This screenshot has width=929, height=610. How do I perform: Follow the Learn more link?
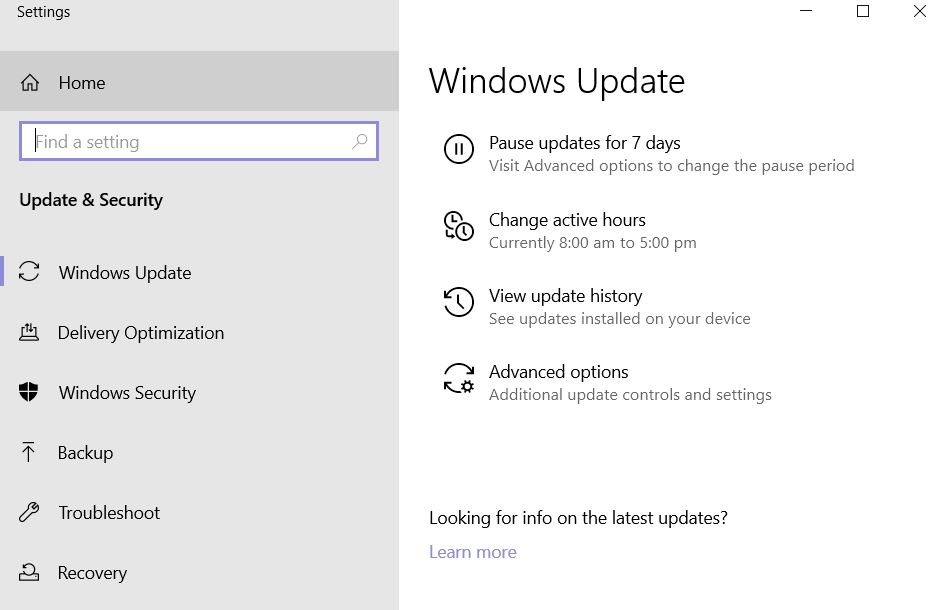pyautogui.click(x=473, y=552)
